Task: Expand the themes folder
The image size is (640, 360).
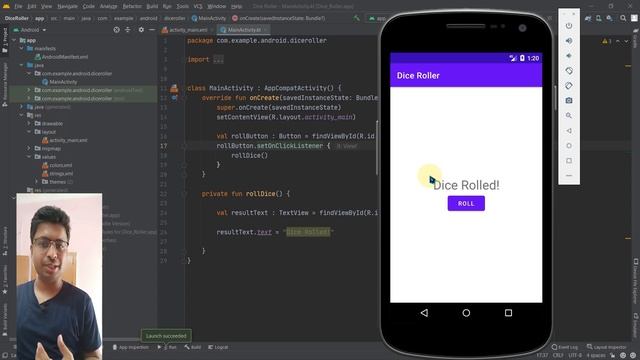Action: click(x=36, y=182)
